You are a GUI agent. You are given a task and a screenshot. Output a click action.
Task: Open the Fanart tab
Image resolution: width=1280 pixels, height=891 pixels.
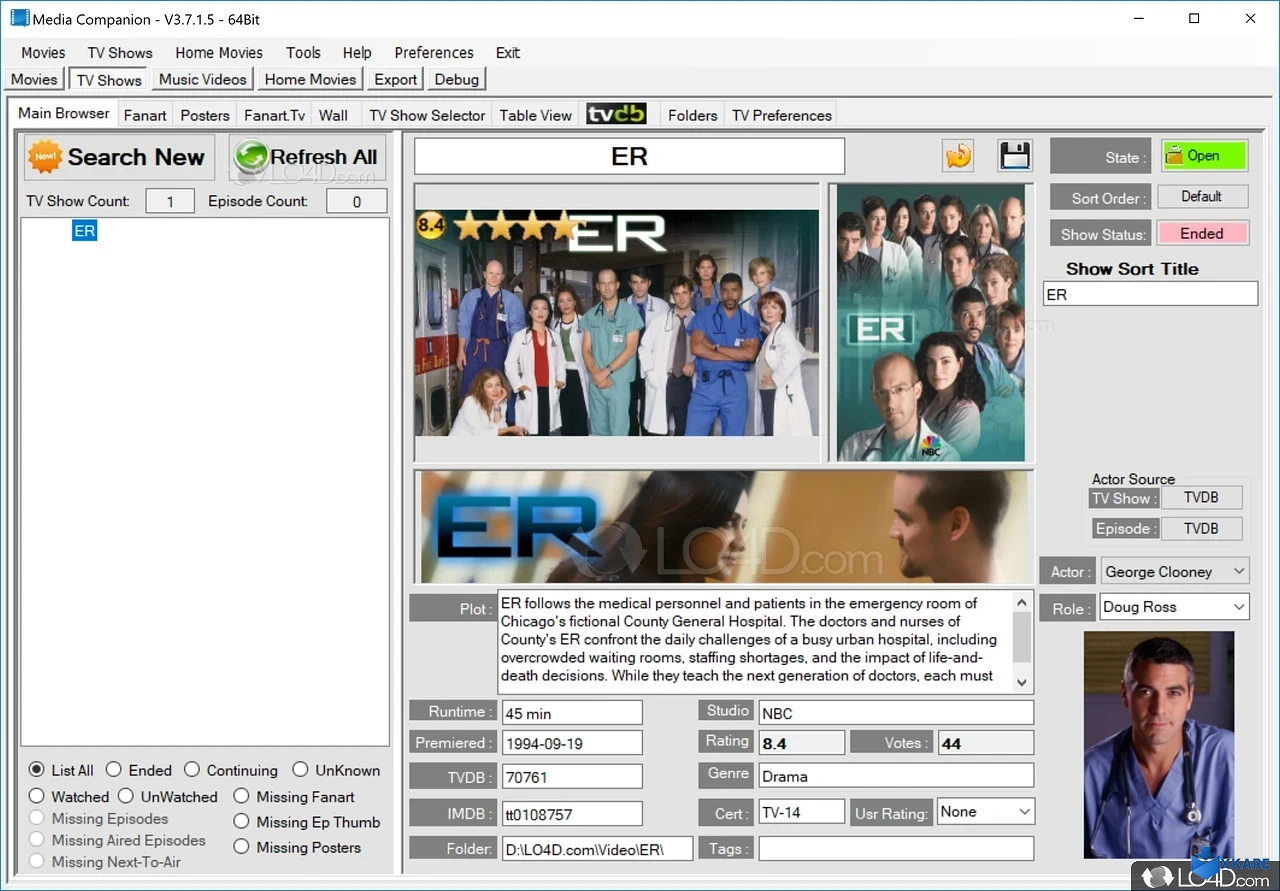point(145,115)
